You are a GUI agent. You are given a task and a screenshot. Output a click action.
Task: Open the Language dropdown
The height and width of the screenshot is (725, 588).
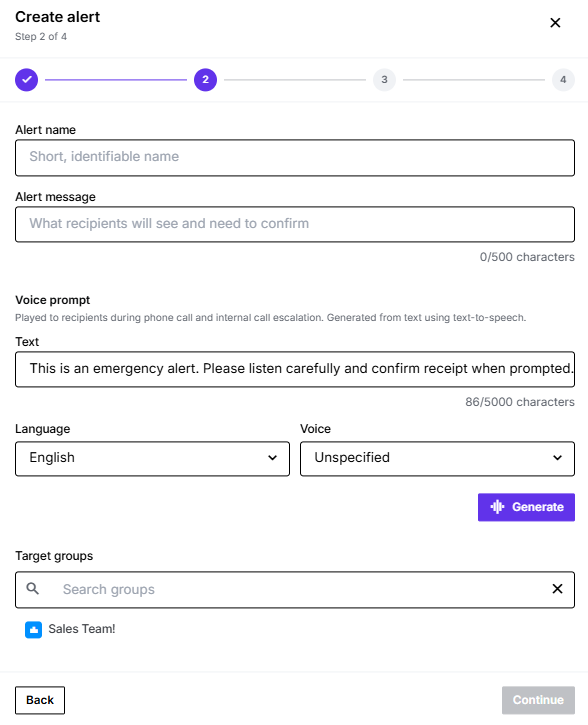[152, 458]
